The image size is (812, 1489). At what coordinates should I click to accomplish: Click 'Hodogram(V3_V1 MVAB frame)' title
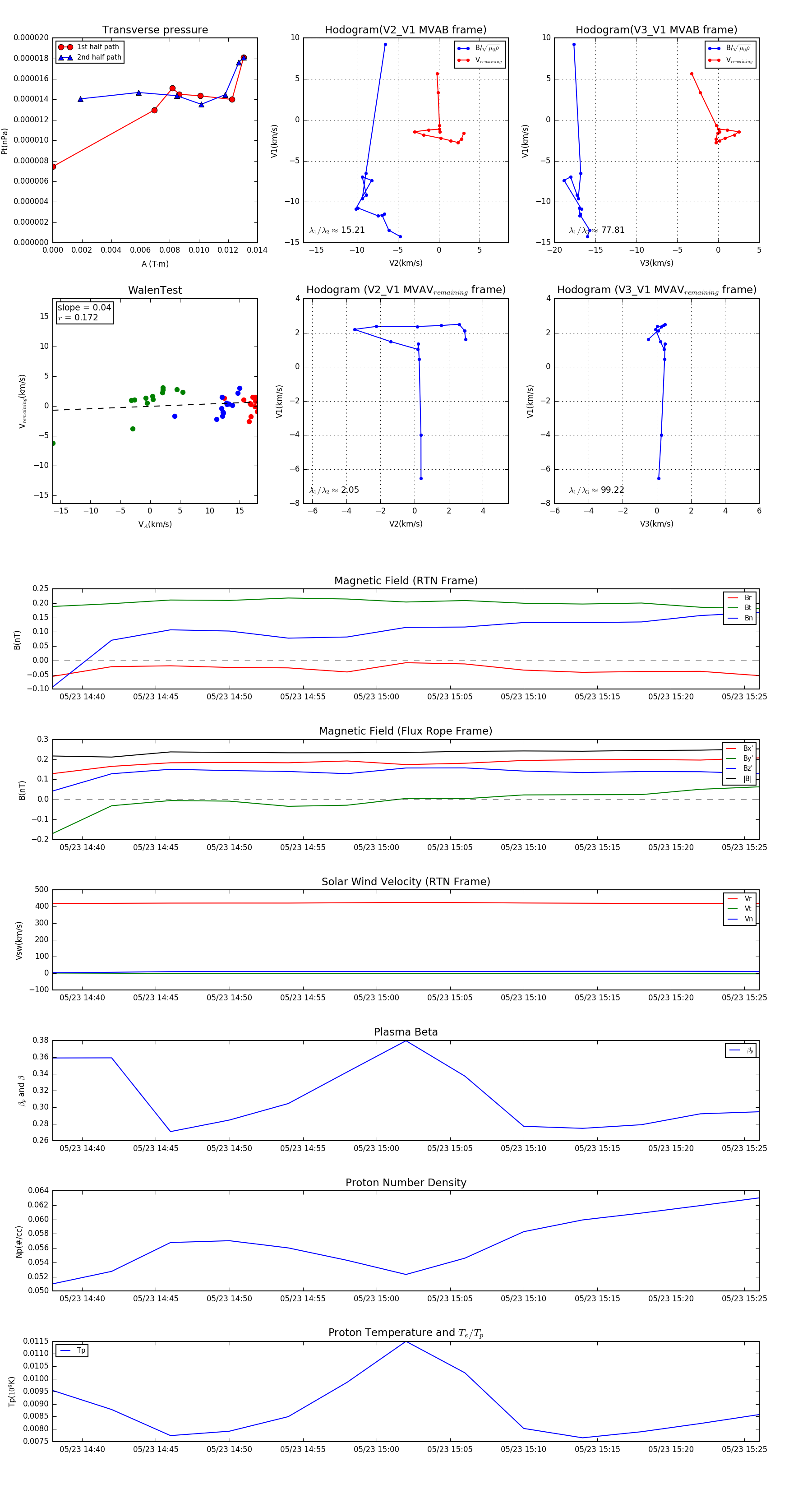(656, 30)
